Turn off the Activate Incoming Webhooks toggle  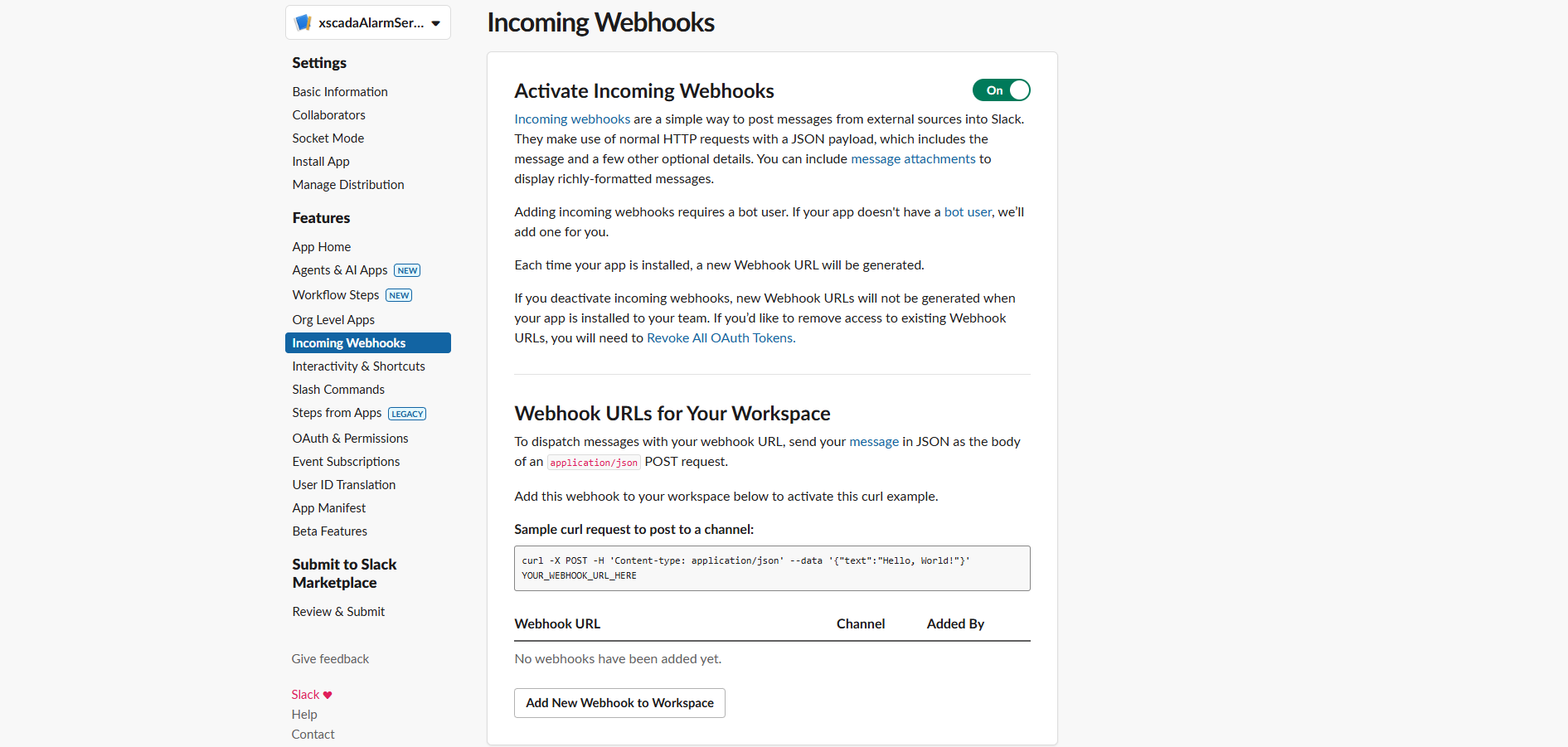coord(1002,90)
